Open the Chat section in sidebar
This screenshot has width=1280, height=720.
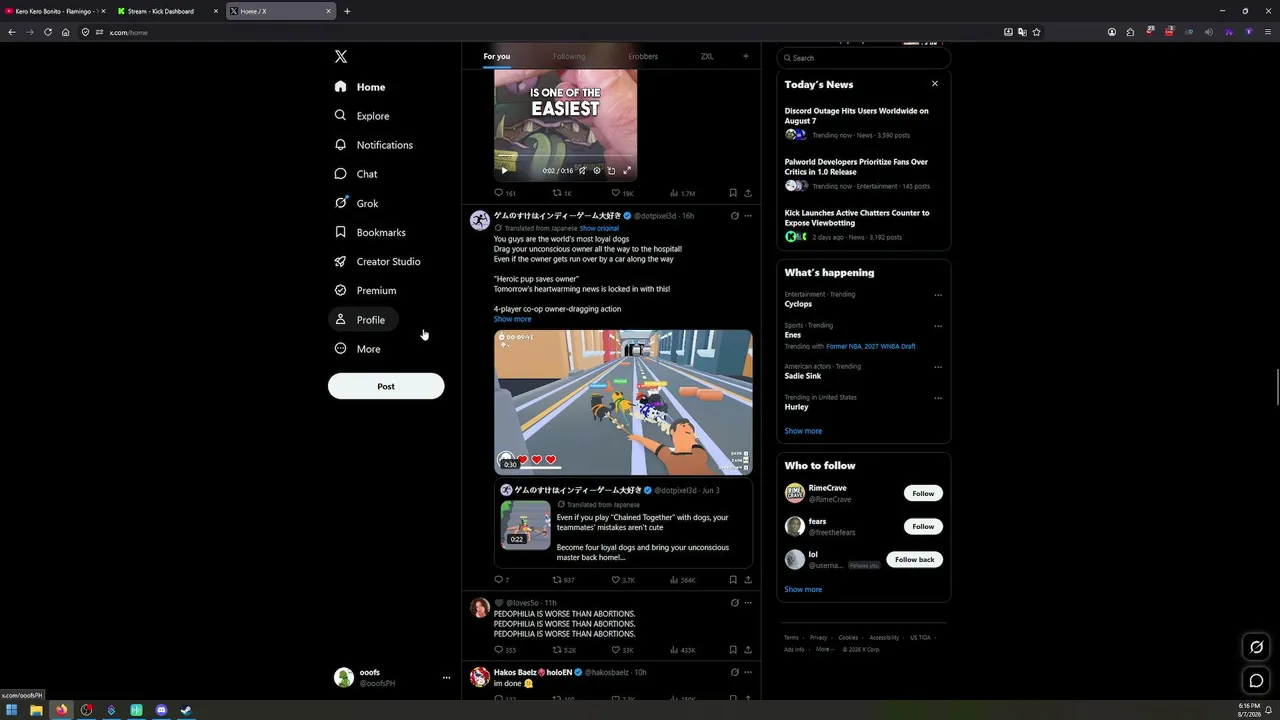(356, 174)
